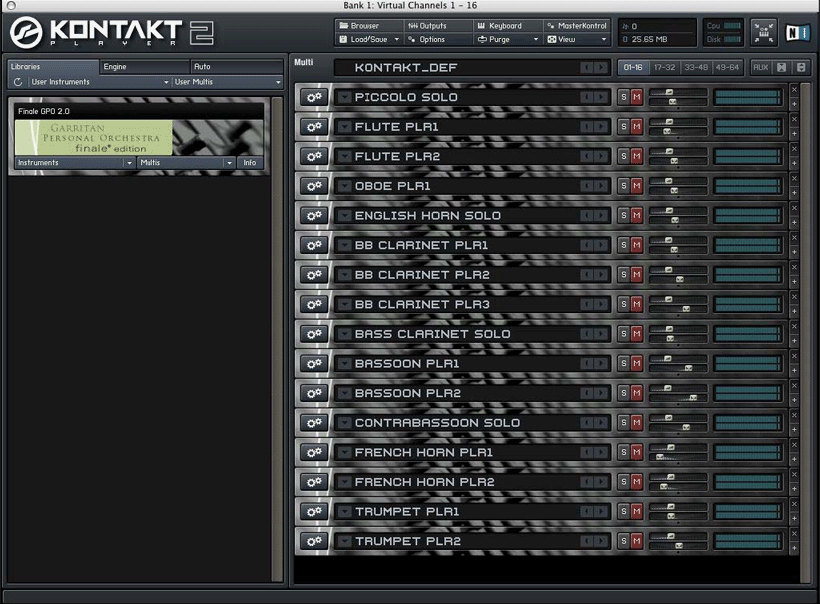820x604 pixels.
Task: Open the User Multis dropdown
Action: (227, 82)
